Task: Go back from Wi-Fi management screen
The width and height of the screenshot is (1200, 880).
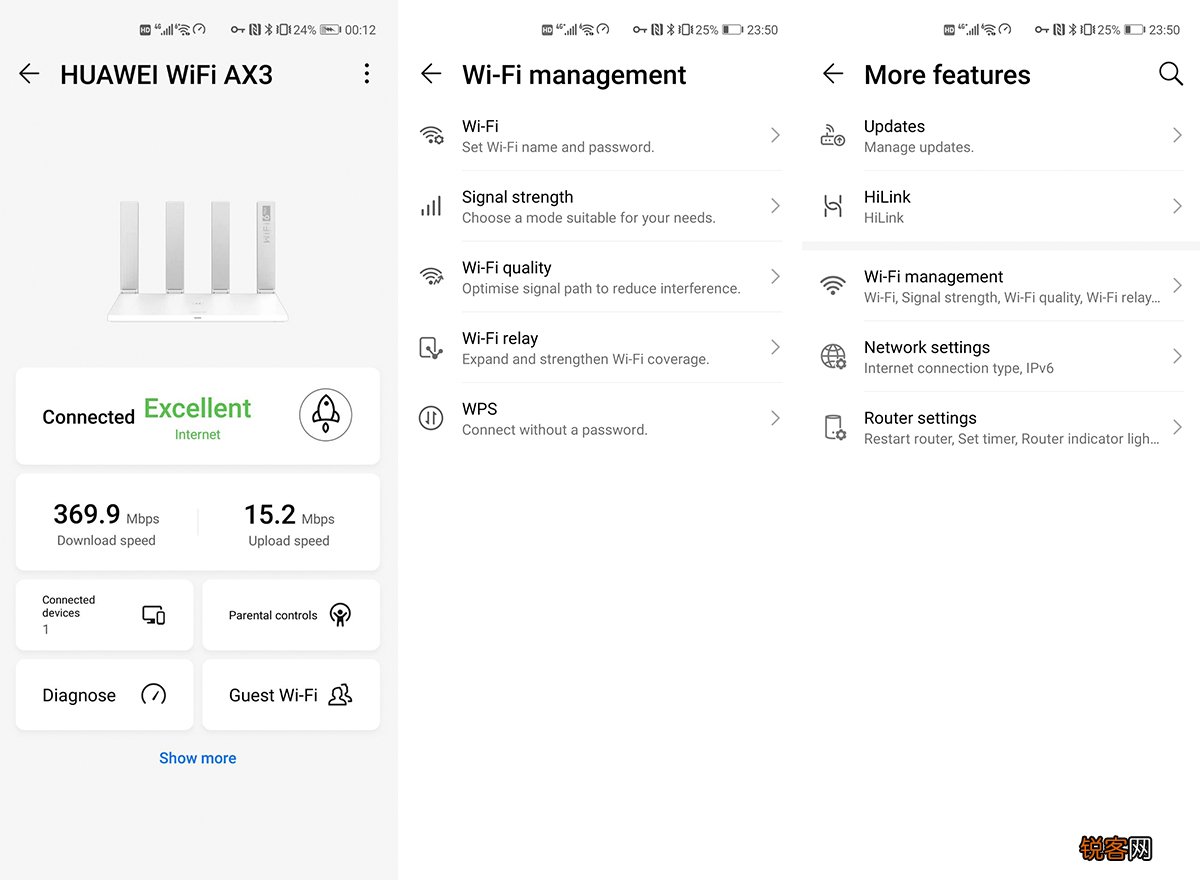Action: pyautogui.click(x=431, y=74)
